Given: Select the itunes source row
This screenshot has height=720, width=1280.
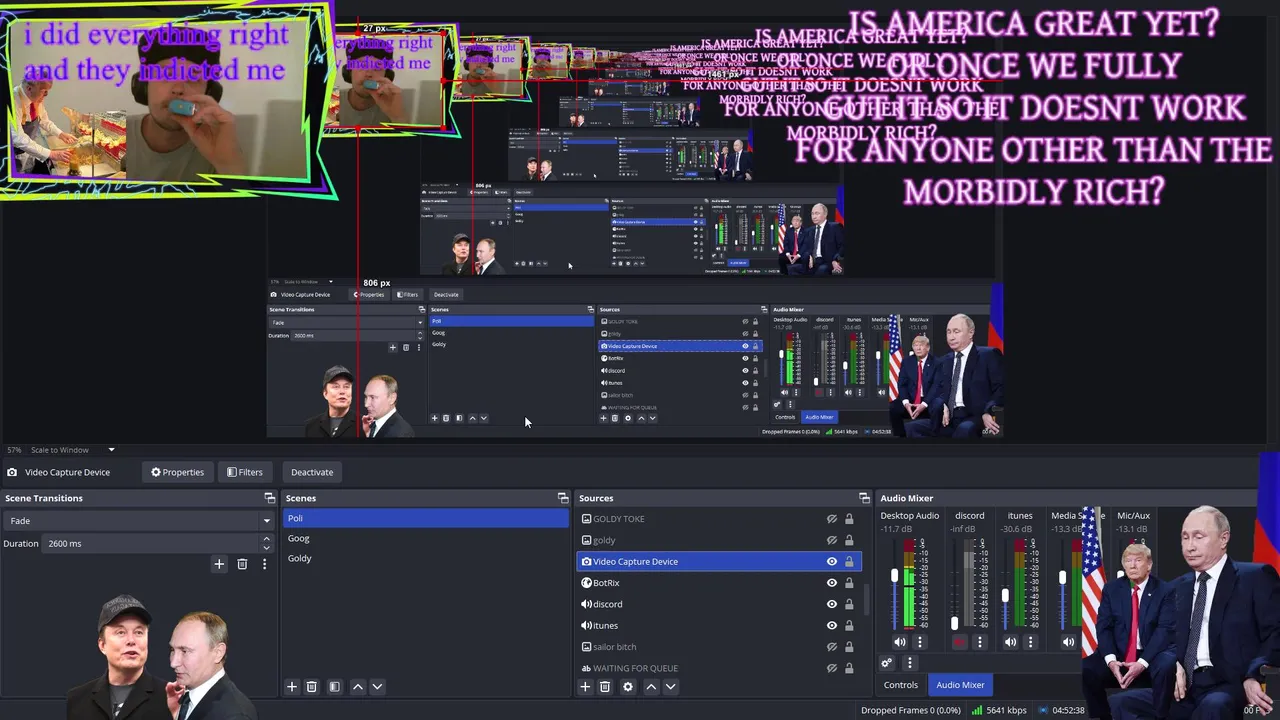Looking at the screenshot, I should click(718, 625).
